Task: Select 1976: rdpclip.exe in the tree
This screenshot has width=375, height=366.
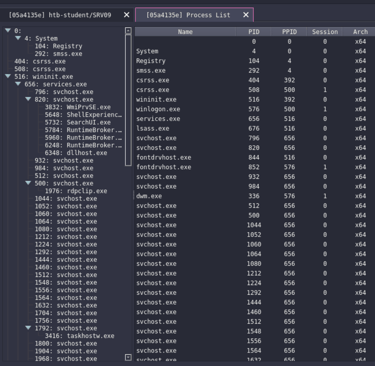Action: pyautogui.click(x=76, y=191)
